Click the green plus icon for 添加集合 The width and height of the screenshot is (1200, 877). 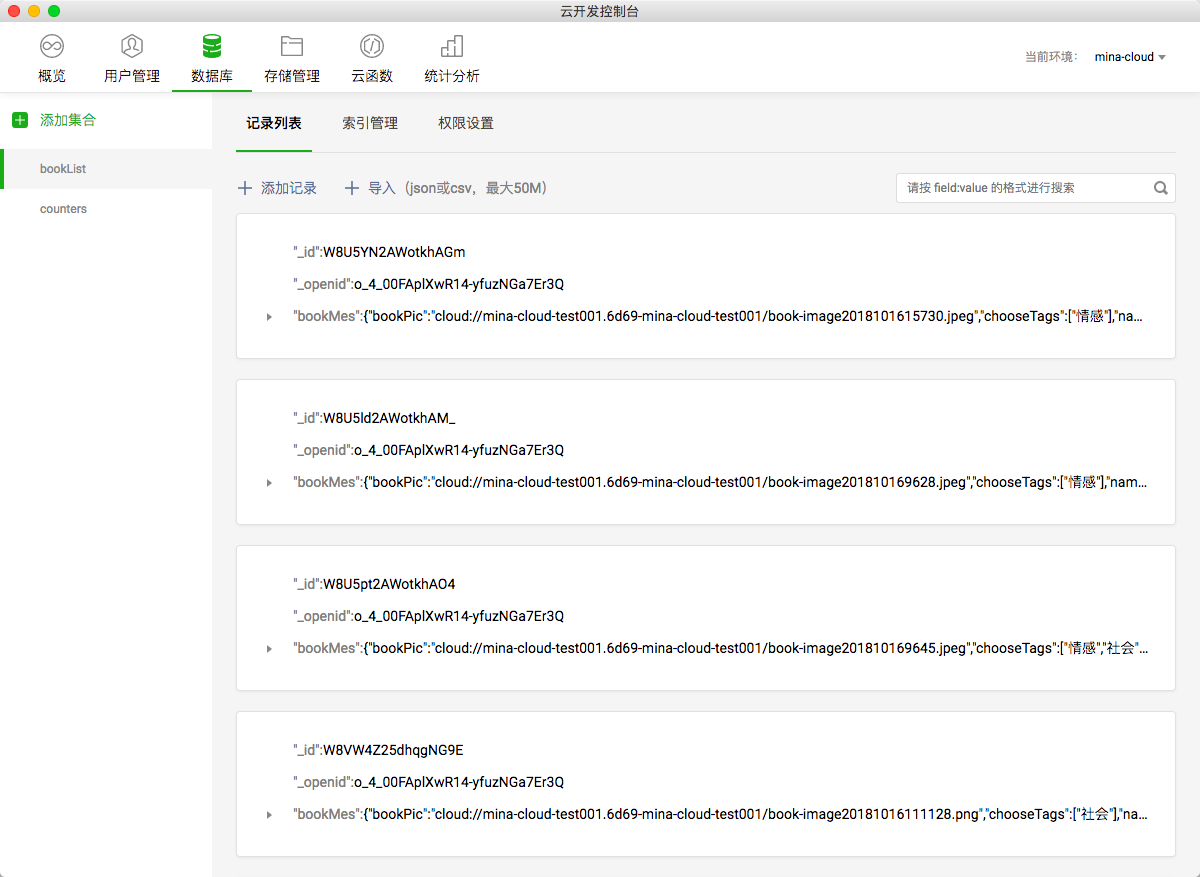20,120
